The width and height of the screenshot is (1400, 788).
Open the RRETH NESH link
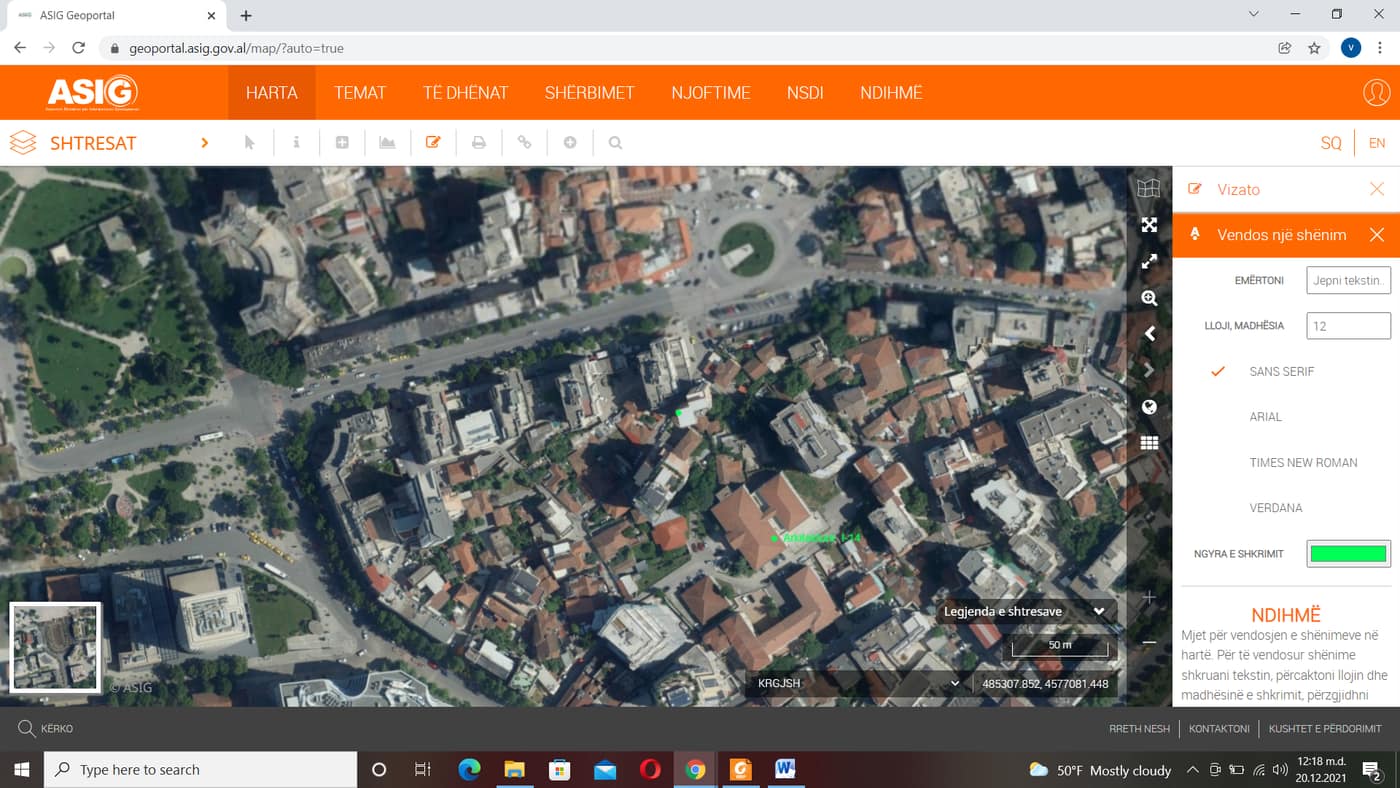coord(1139,729)
